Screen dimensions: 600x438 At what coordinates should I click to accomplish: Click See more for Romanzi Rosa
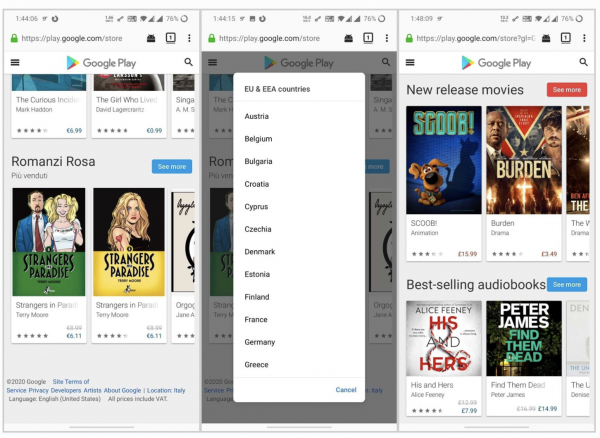(x=172, y=166)
